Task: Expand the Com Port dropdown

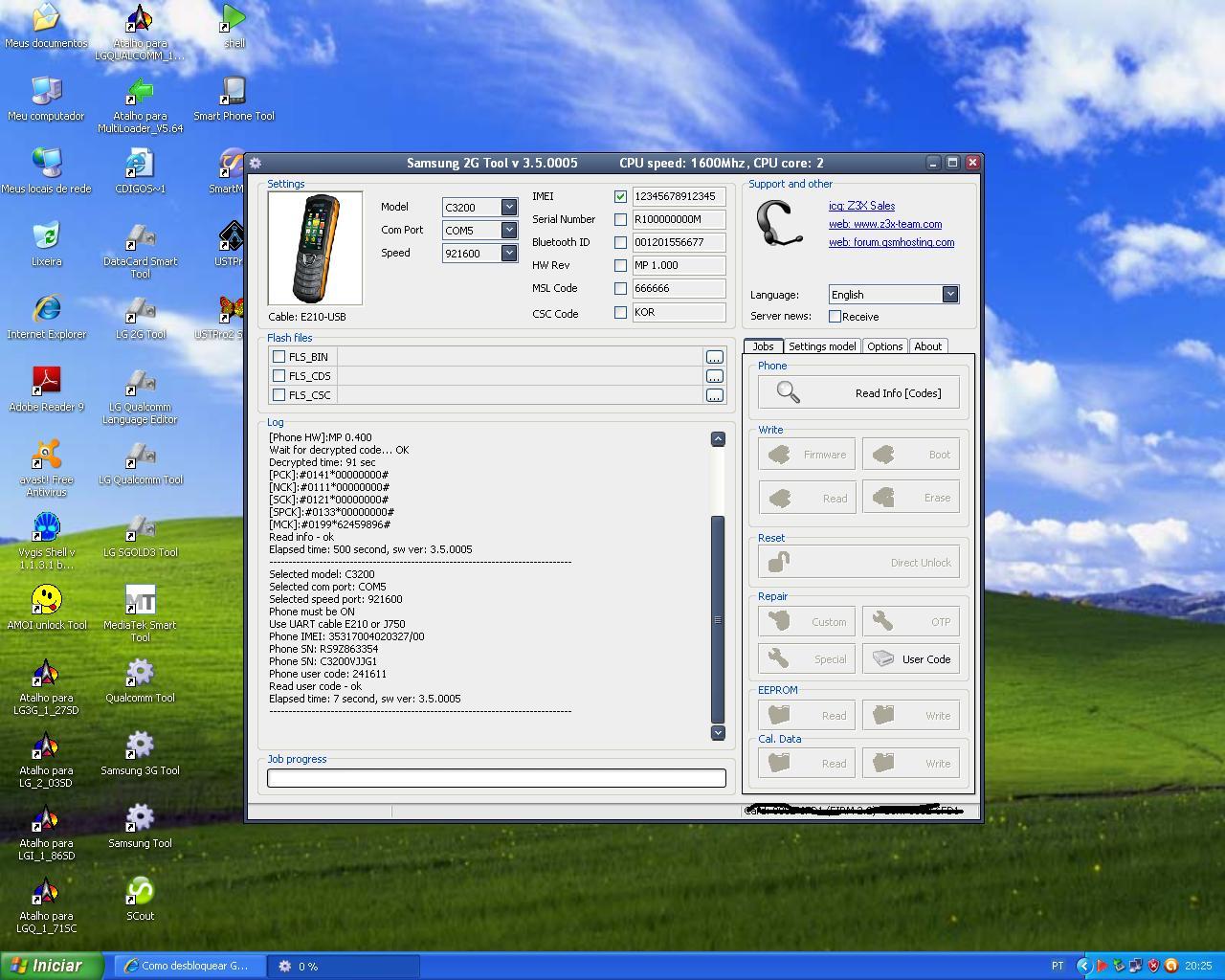Action: (x=509, y=230)
